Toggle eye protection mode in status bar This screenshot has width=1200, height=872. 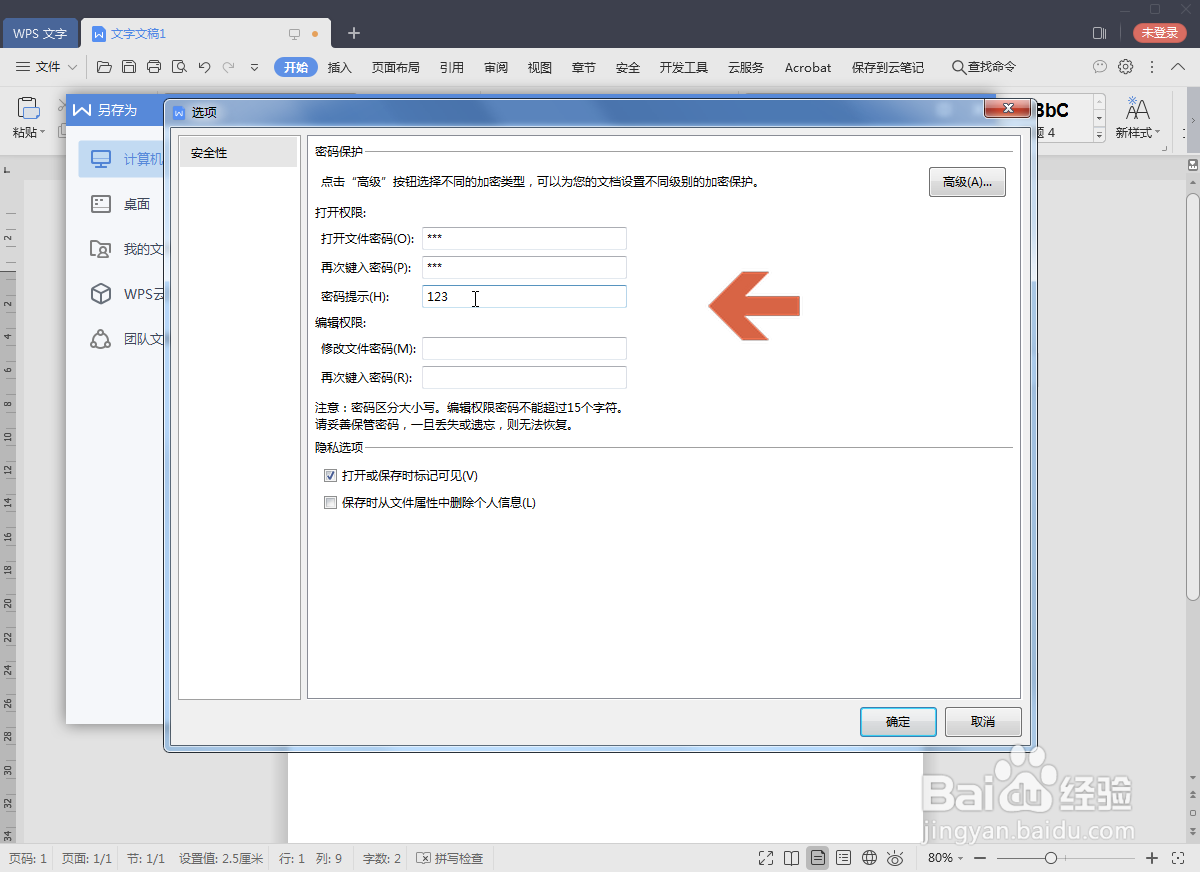pyautogui.click(x=895, y=857)
